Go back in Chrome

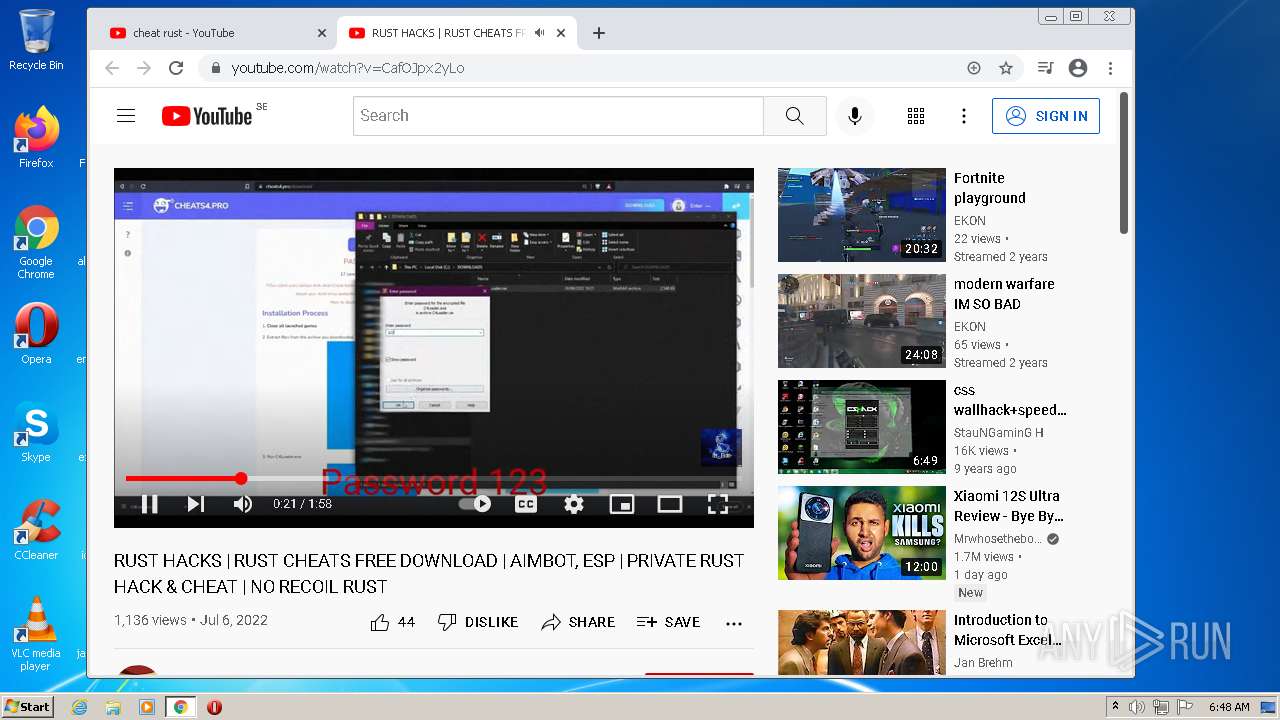coord(112,68)
